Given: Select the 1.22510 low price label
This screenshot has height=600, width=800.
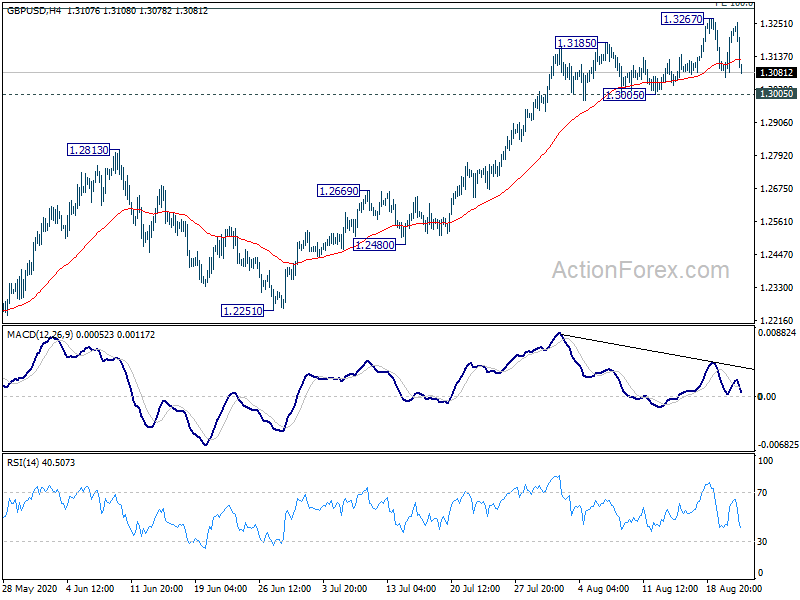Looking at the screenshot, I should click(243, 310).
